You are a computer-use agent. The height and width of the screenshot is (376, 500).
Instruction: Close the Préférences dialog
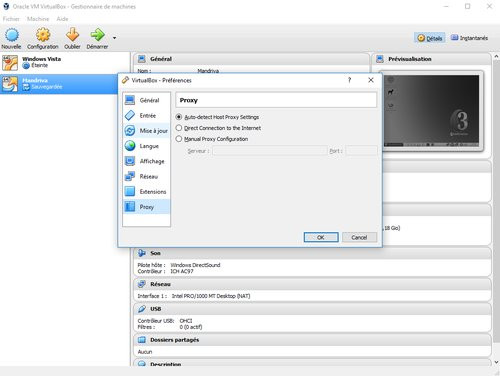tap(371, 80)
